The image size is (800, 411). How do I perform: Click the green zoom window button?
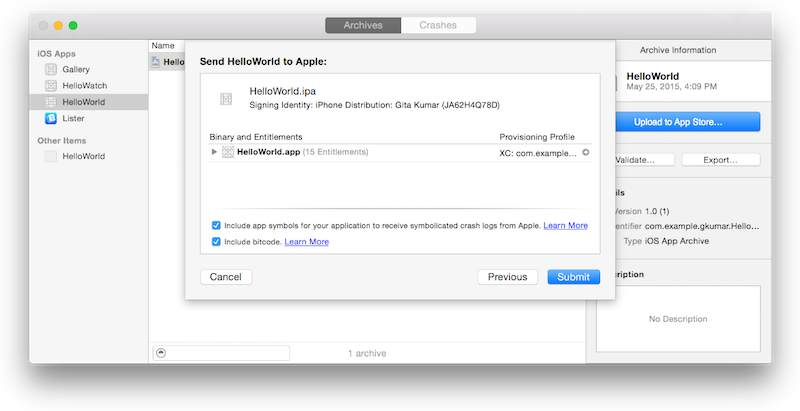(73, 25)
